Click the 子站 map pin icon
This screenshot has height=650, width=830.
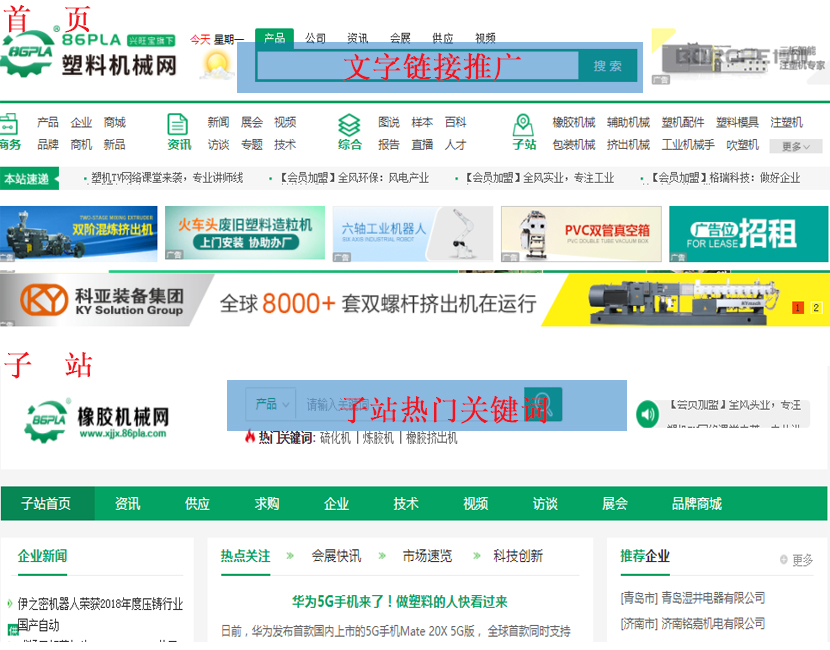[523, 124]
